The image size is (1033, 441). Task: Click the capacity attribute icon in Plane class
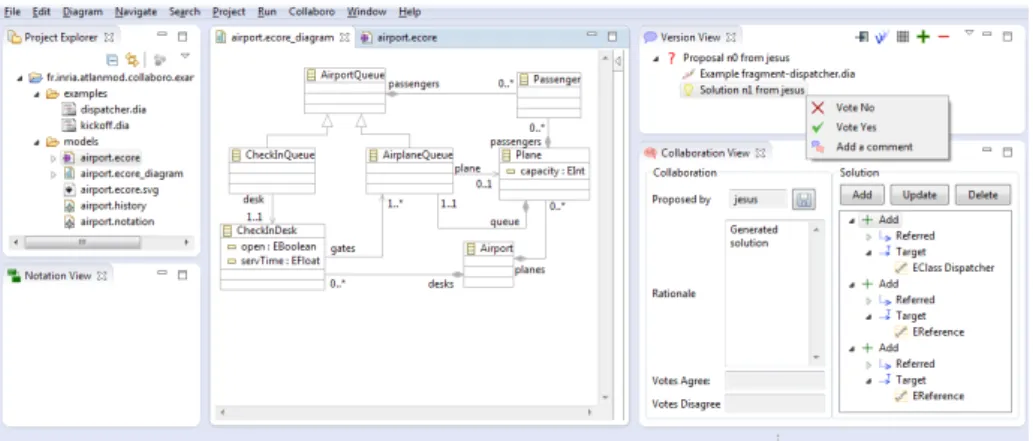point(511,171)
